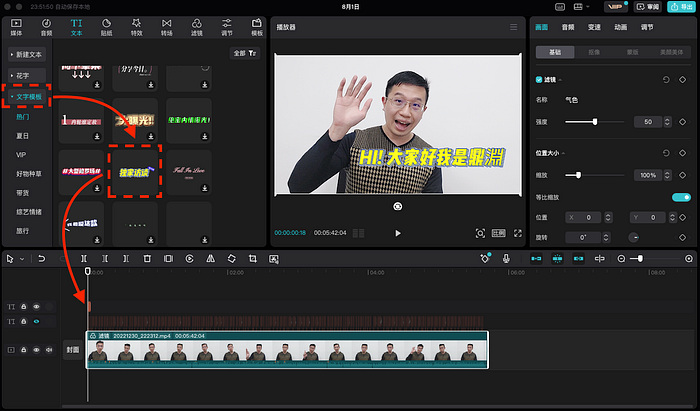700x411 pixels.
Task: Toggle visibility eye of main video track
Action: 37,350
